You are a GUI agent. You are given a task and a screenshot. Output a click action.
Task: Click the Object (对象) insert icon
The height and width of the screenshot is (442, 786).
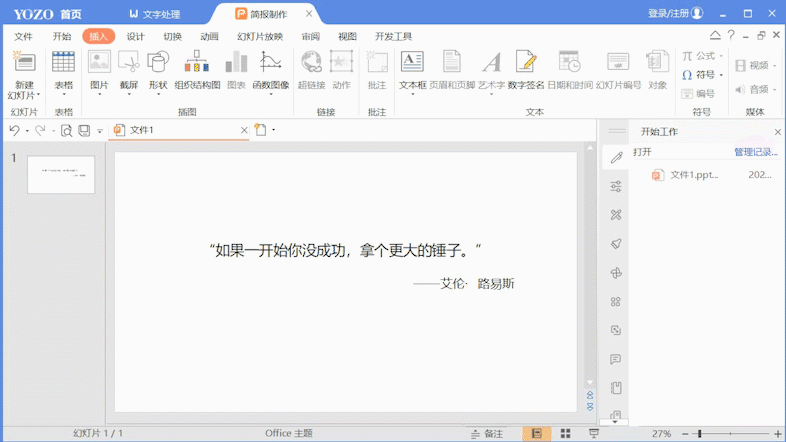(x=657, y=62)
